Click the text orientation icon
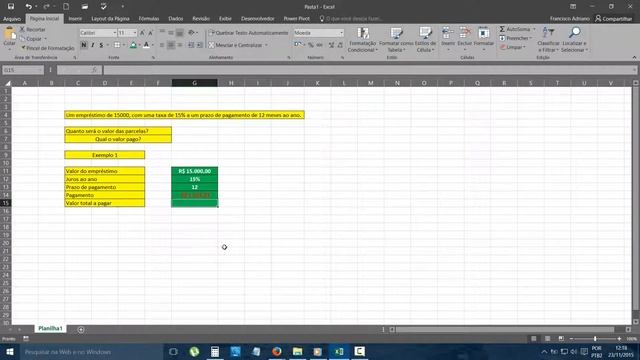Image resolution: width=640 pixels, height=360 pixels. 191,33
